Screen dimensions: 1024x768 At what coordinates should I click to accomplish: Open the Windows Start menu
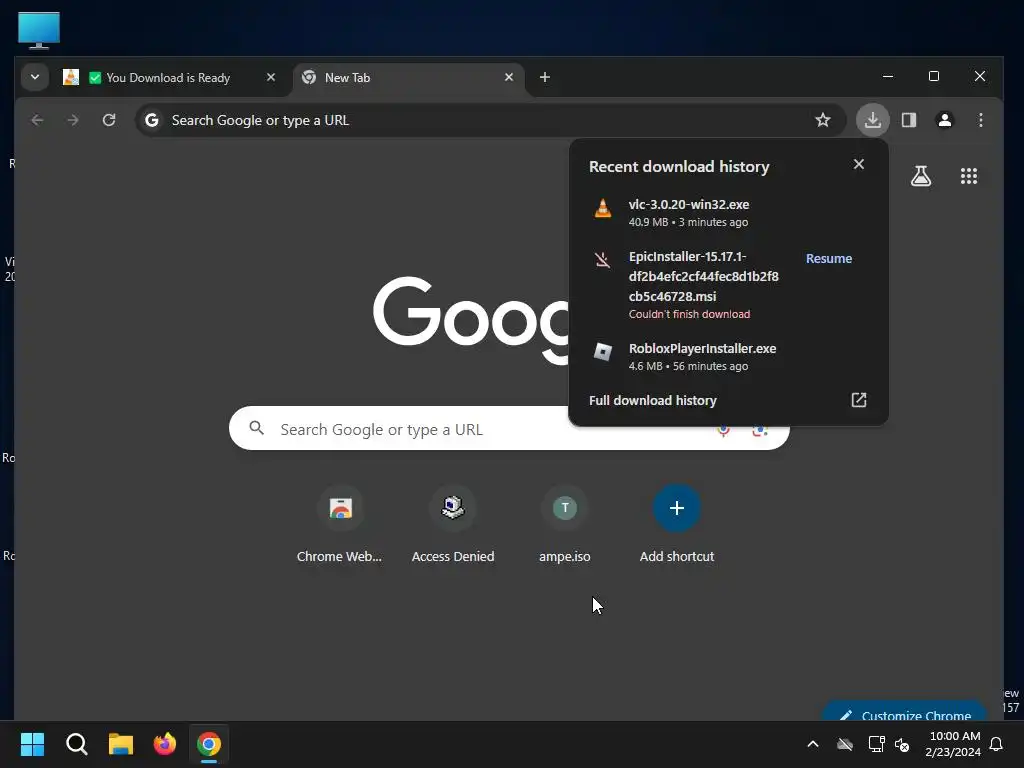click(x=32, y=744)
